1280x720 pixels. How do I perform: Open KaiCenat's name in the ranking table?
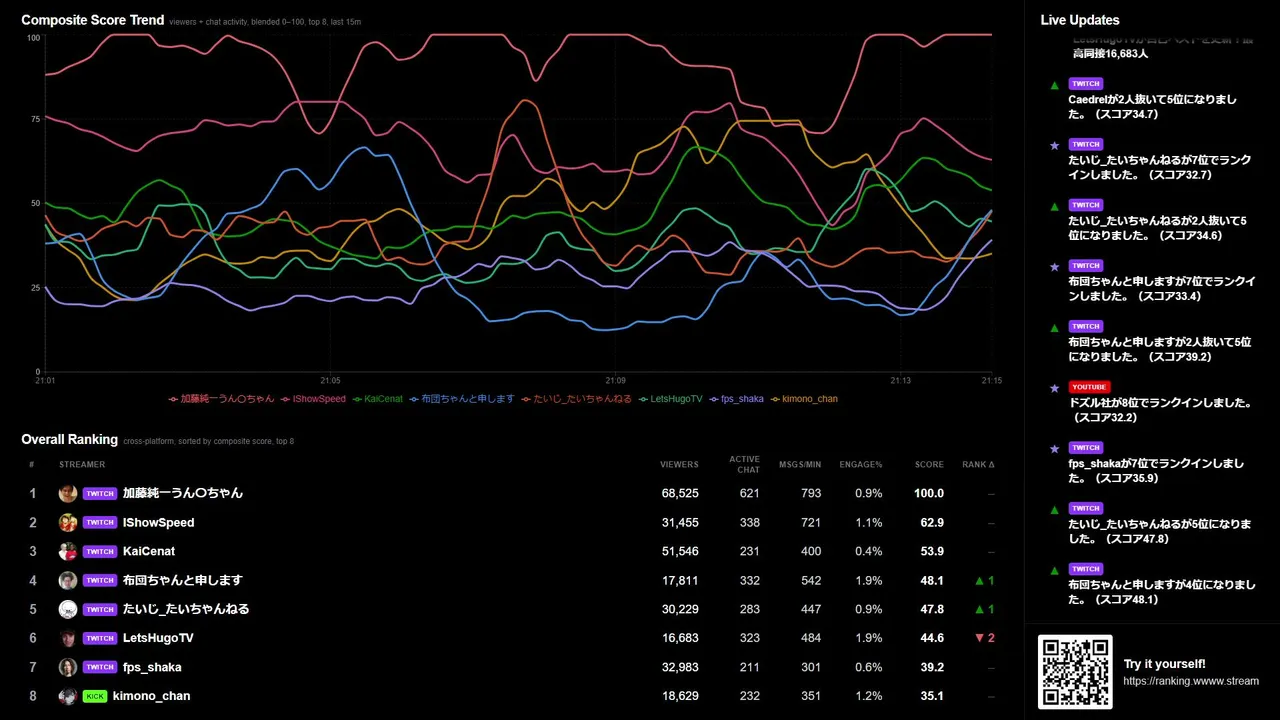[x=149, y=551]
